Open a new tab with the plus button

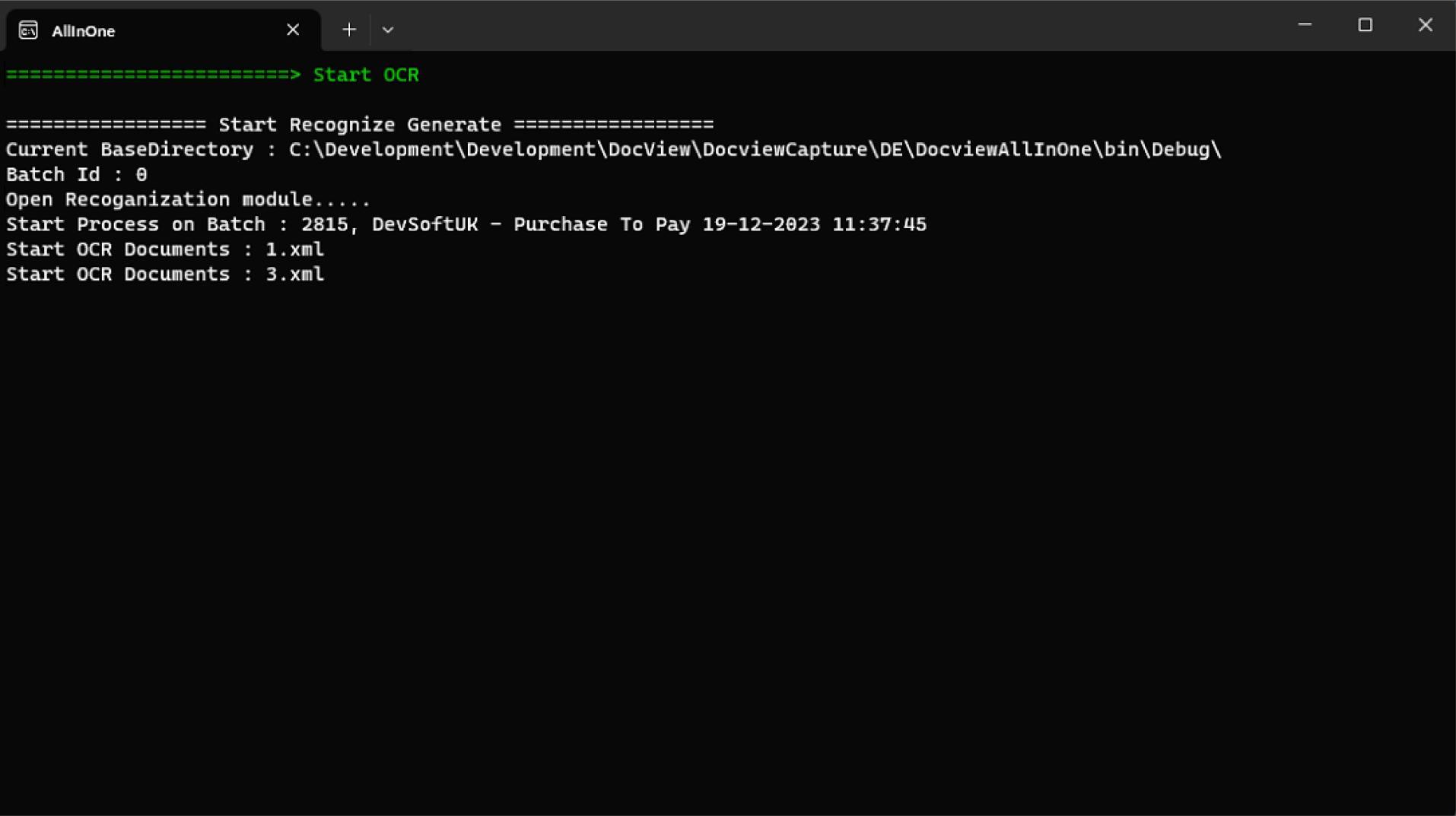(349, 30)
